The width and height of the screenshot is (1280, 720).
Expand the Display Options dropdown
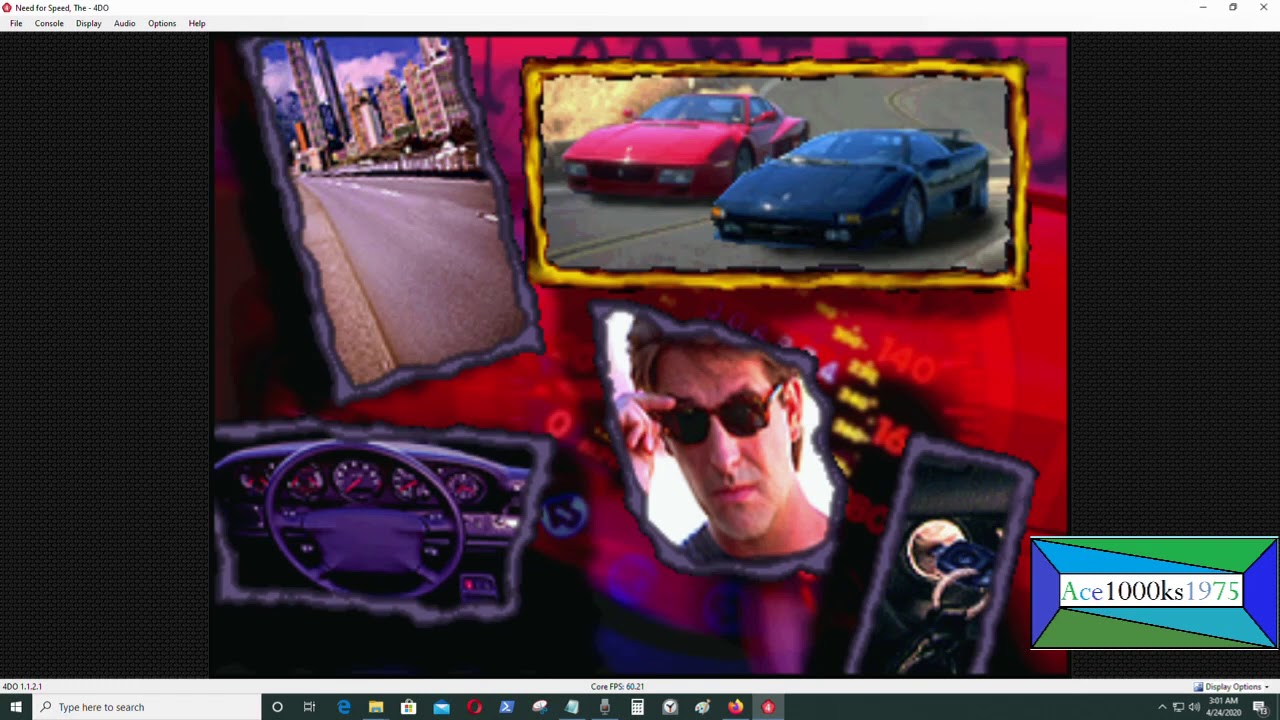(x=1232, y=687)
